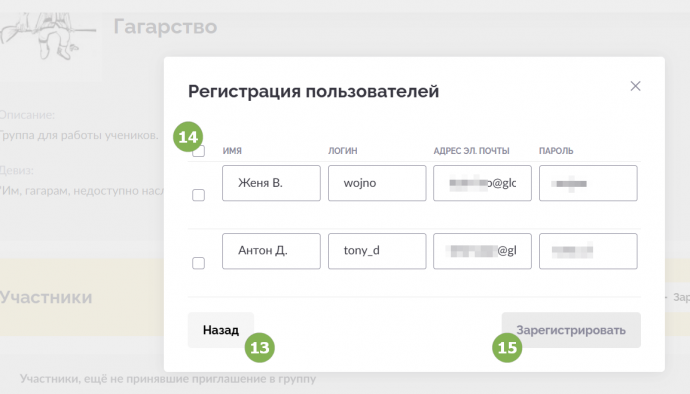
Task: Click the Гагарство group title
Action: pyautogui.click(x=165, y=26)
